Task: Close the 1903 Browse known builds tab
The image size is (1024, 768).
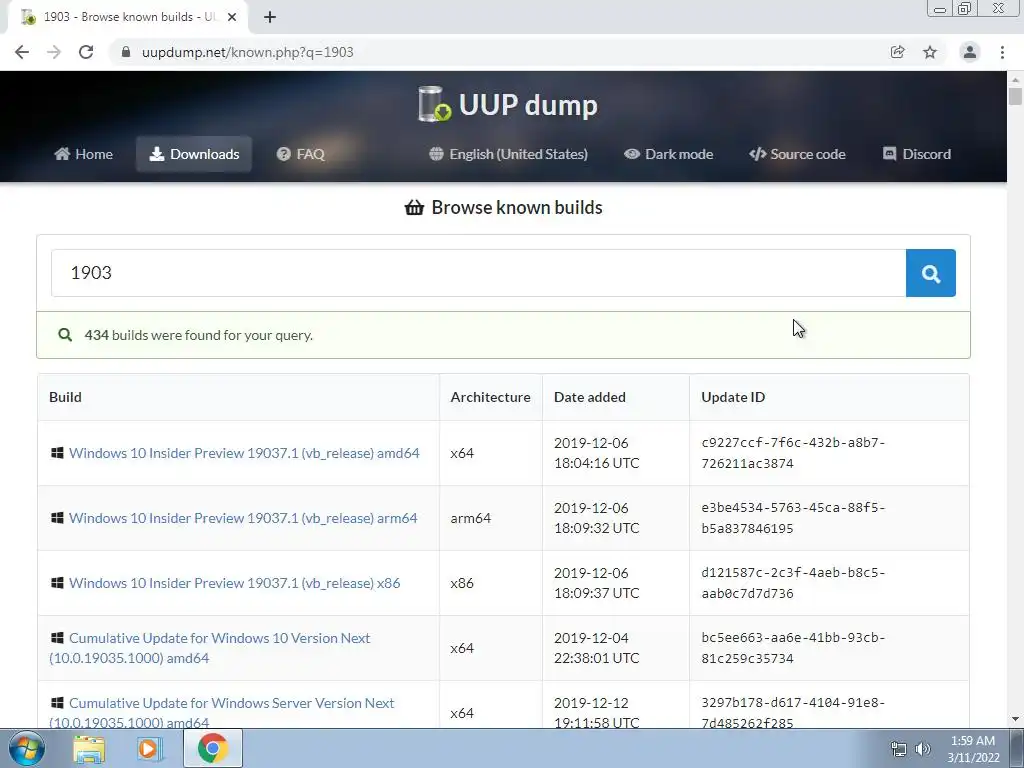Action: click(232, 17)
